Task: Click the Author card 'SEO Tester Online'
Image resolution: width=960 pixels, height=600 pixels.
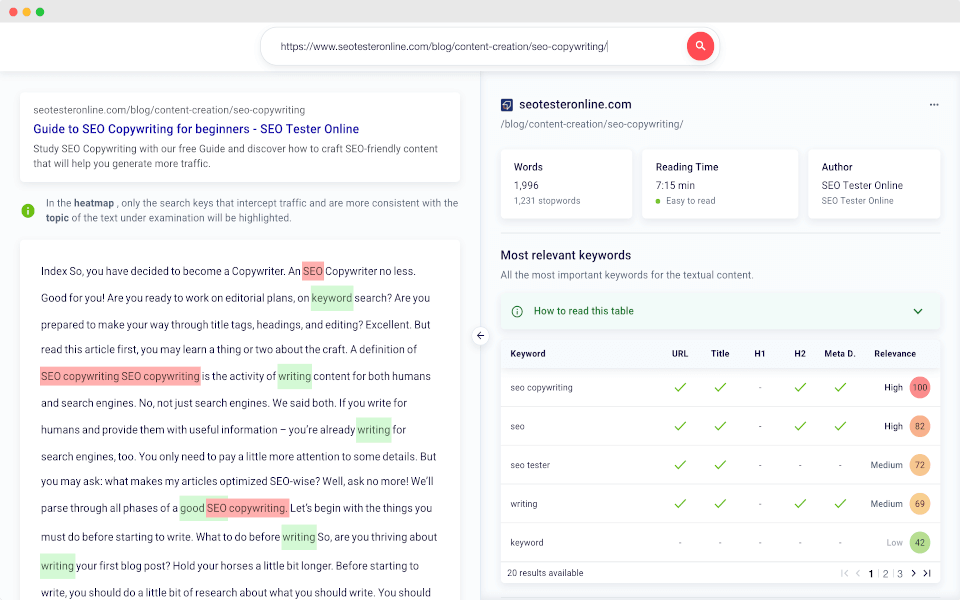Action: tap(874, 184)
